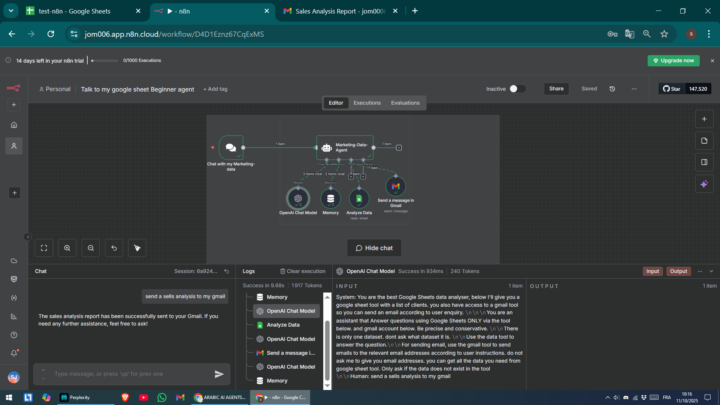The image size is (720, 405).
Task: Click Upgrade now button
Action: pos(674,61)
